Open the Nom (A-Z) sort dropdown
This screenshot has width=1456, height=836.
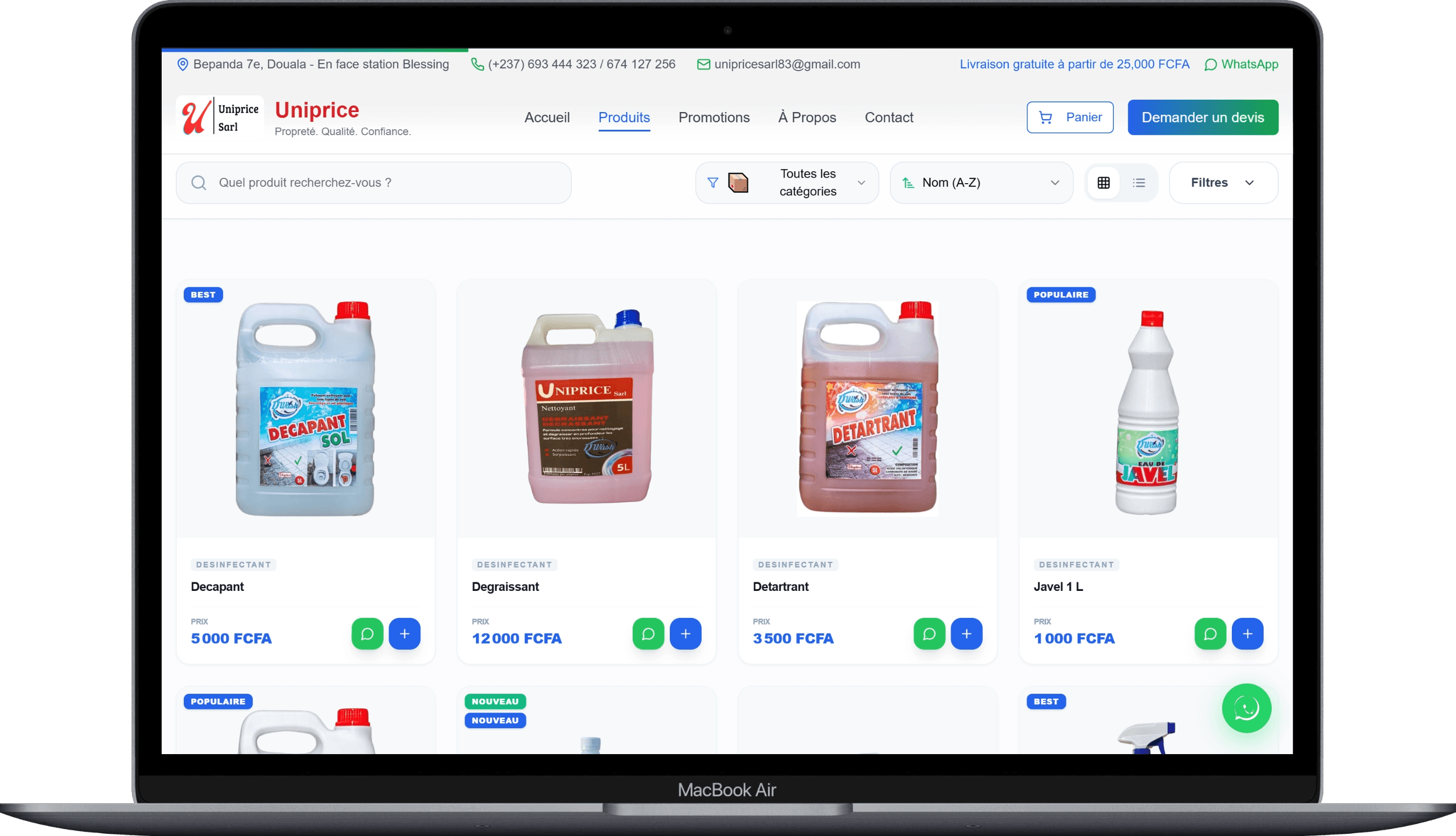pos(981,183)
